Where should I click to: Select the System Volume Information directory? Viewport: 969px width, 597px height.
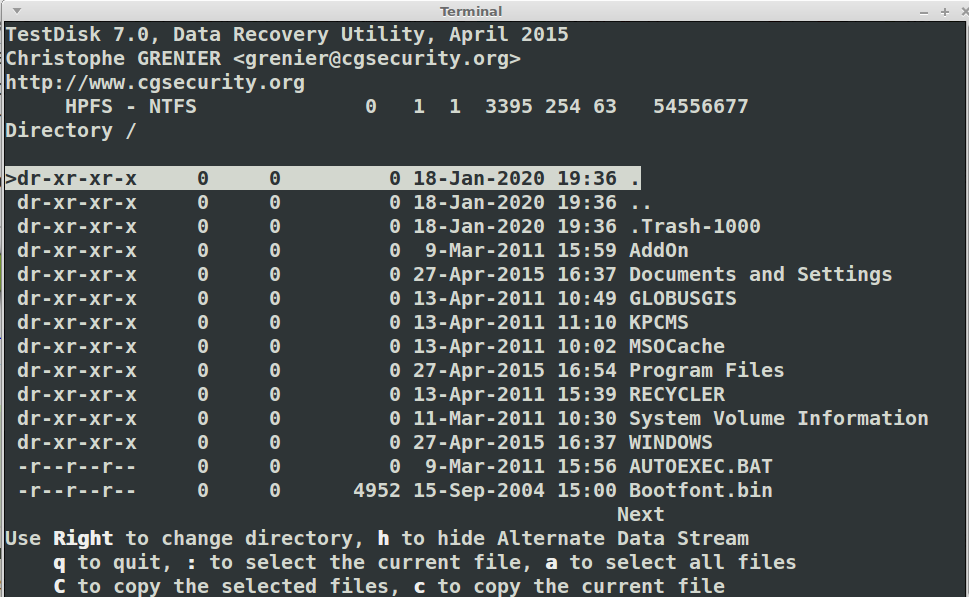[x=473, y=418]
